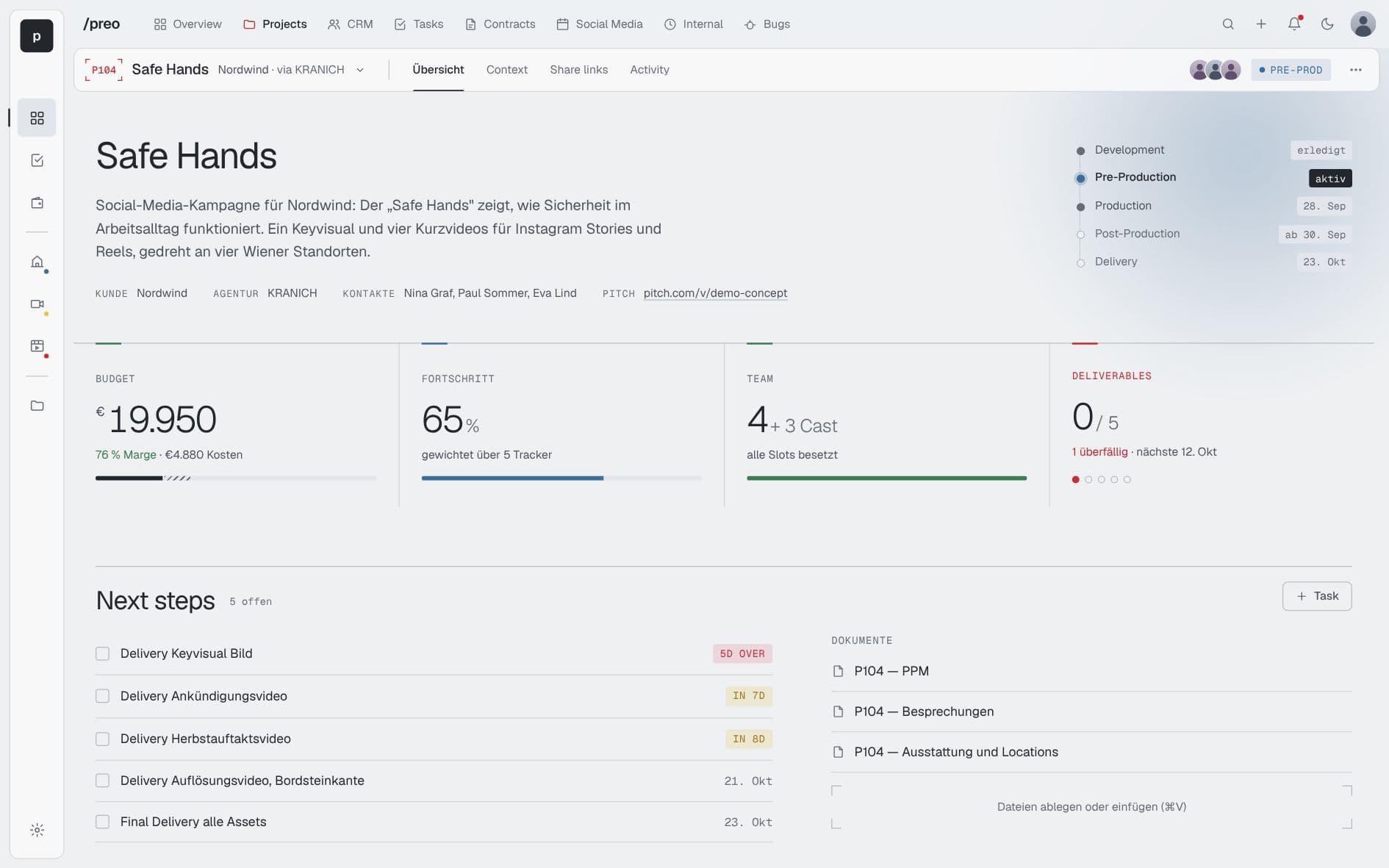Open CRM in top navigation

(351, 24)
